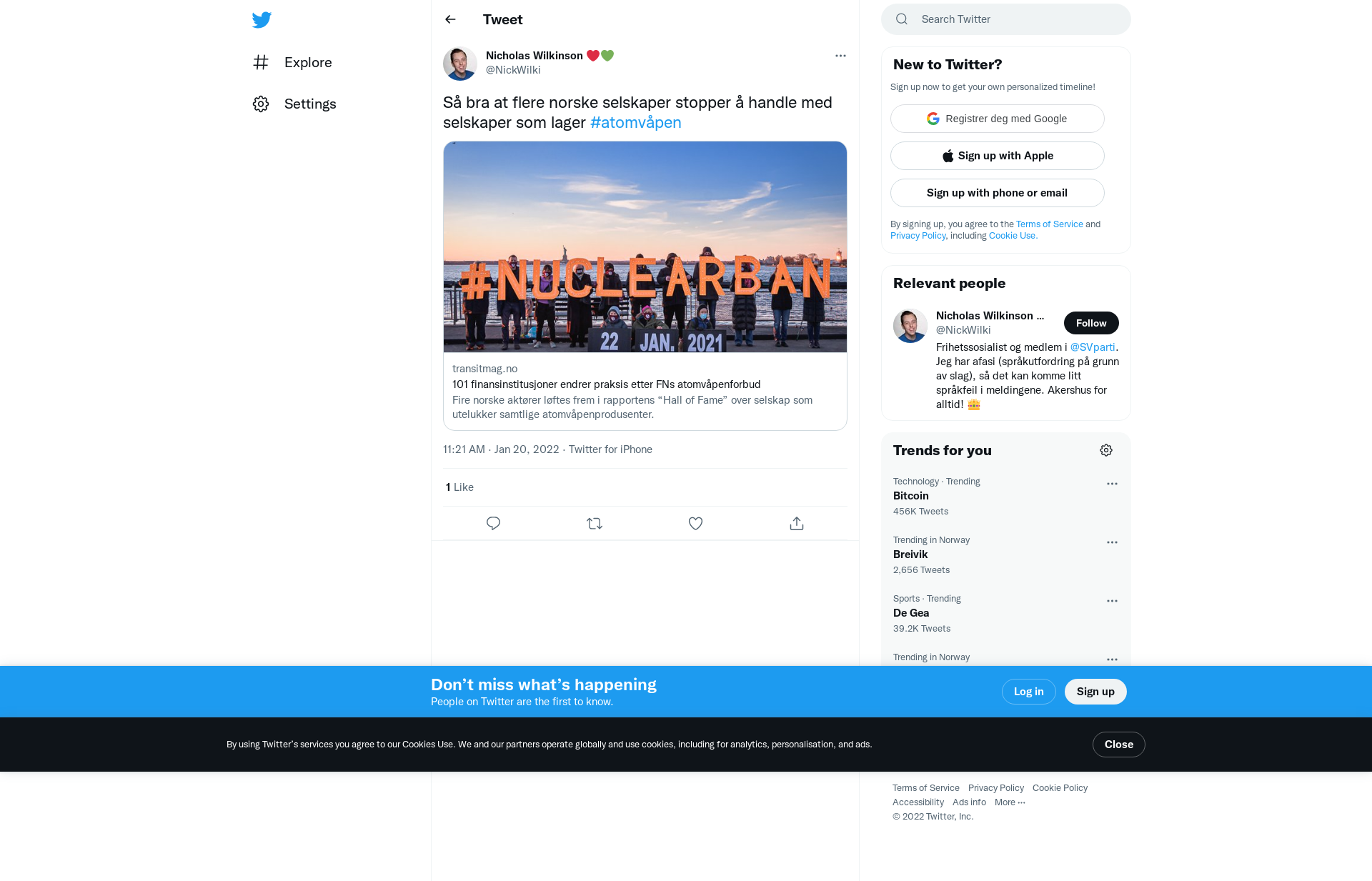The image size is (1372, 881).
Task: Click the reply speech bubble icon
Action: pyautogui.click(x=493, y=524)
